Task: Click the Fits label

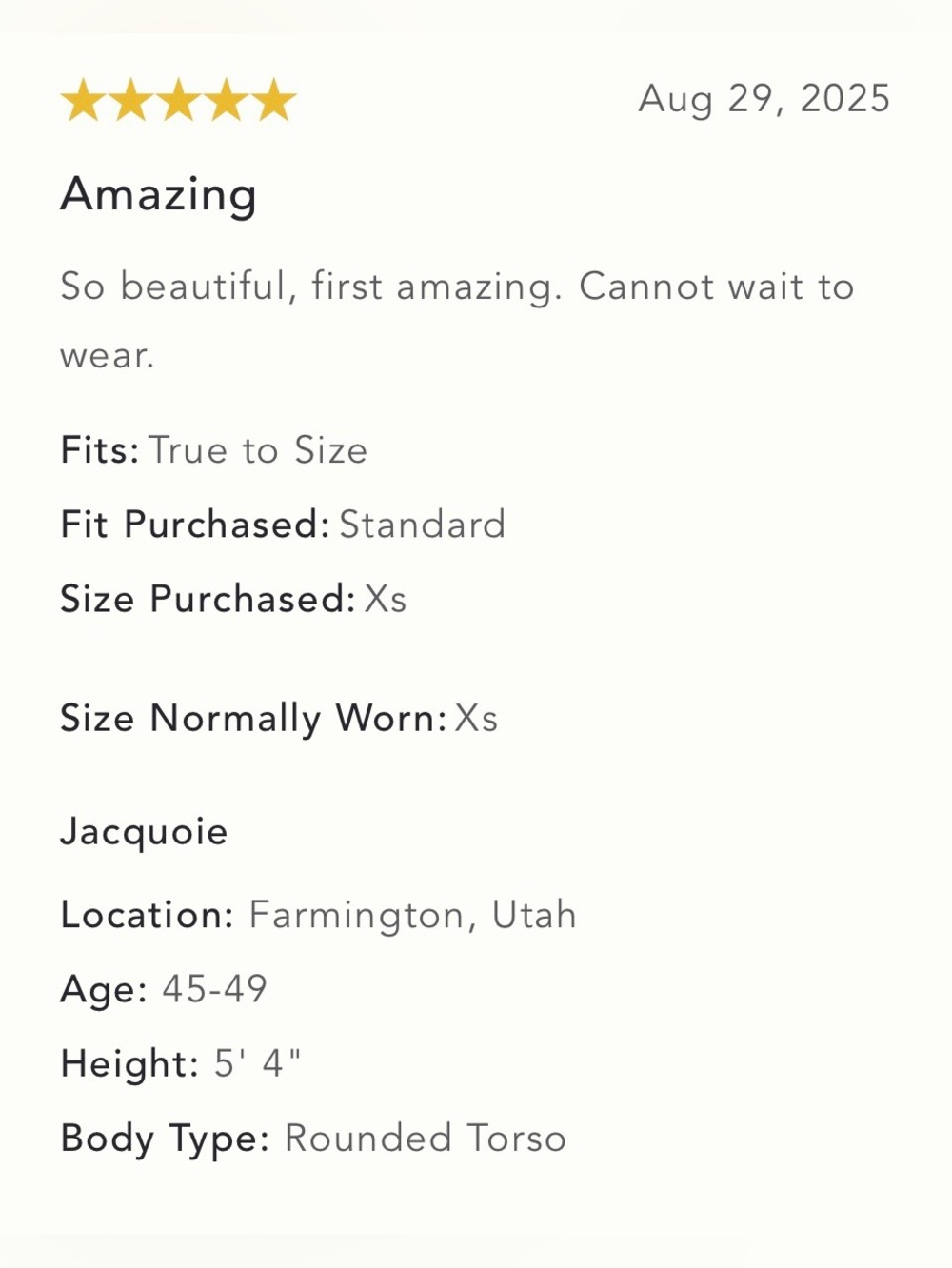Action: (100, 450)
